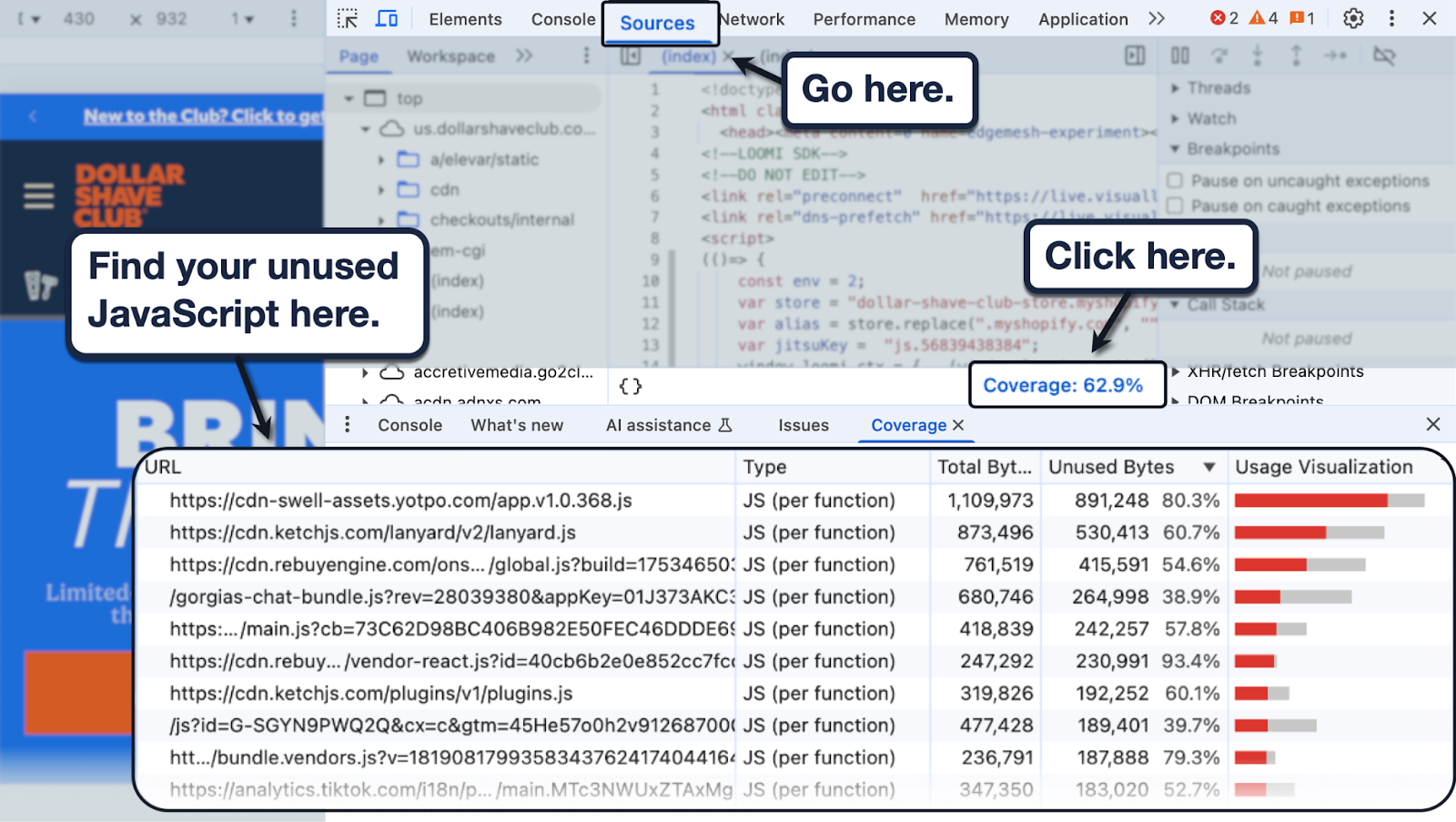The height and width of the screenshot is (822, 1456).
Task: Click the Dollar Shave Club logo
Action: [129, 195]
